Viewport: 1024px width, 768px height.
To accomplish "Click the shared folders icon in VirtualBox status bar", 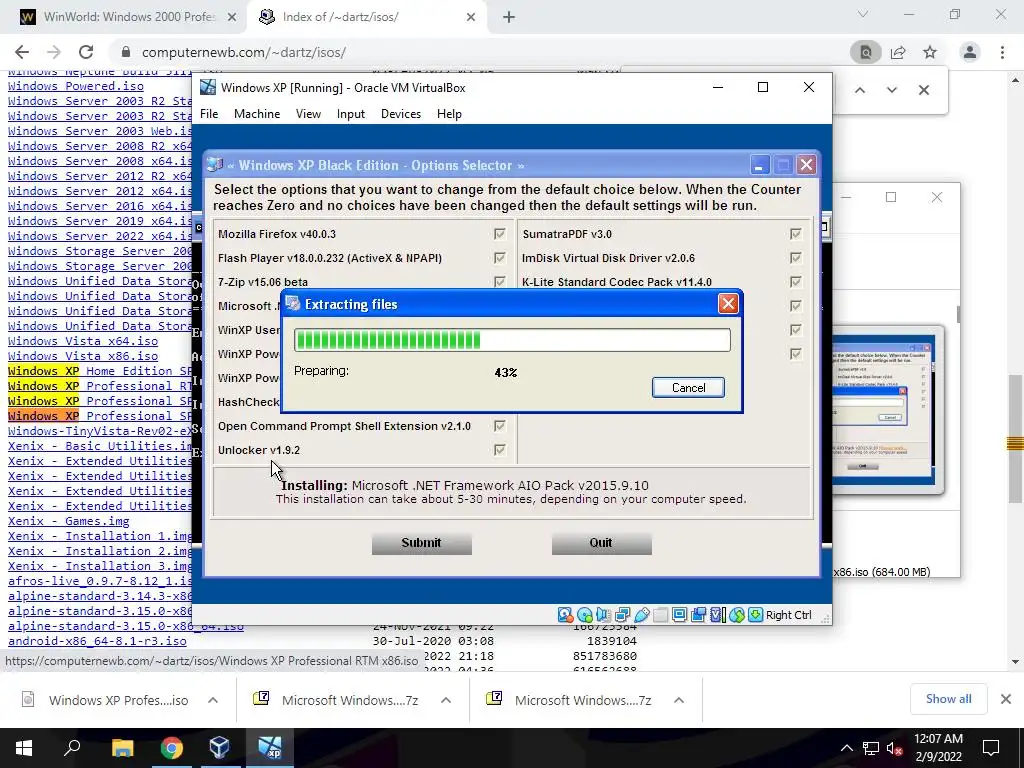I will pyautogui.click(x=660, y=615).
